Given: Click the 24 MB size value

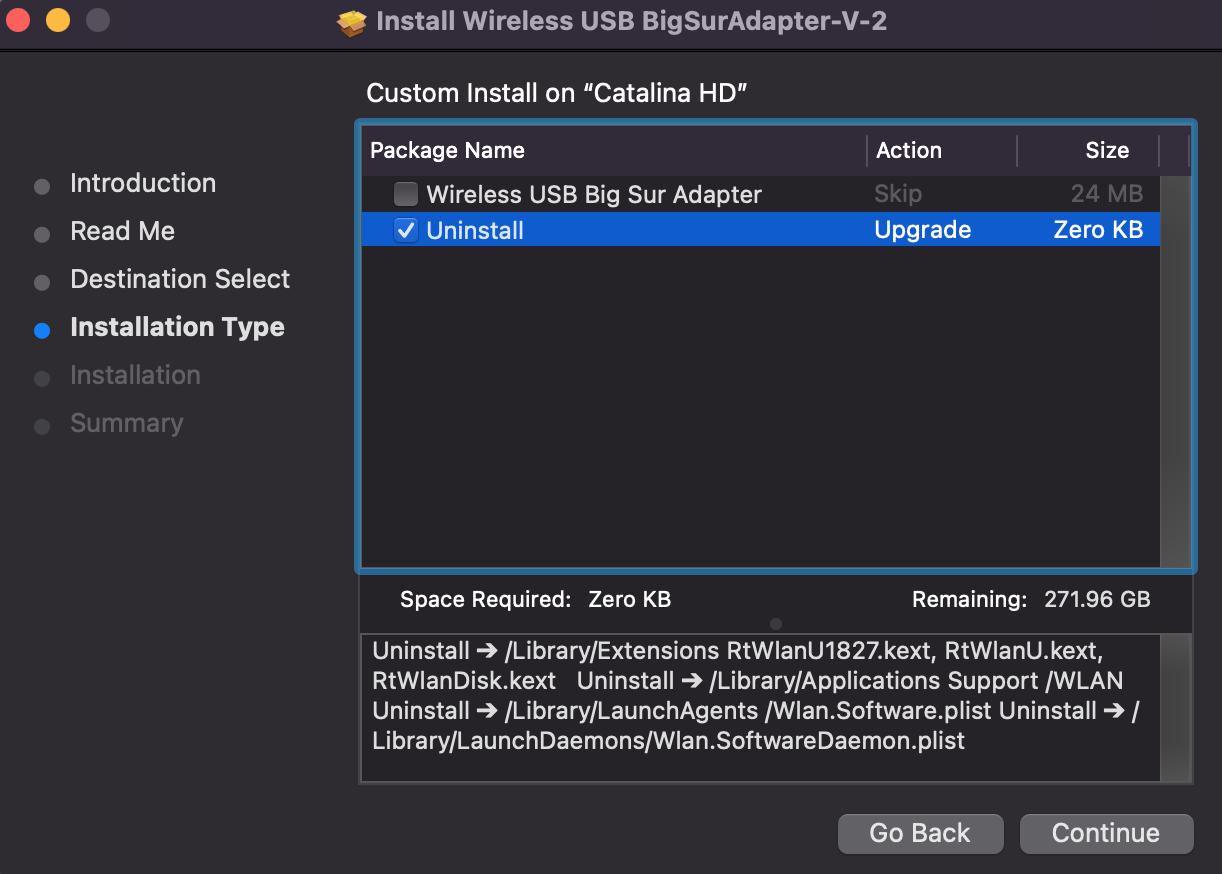Looking at the screenshot, I should pos(1107,194).
